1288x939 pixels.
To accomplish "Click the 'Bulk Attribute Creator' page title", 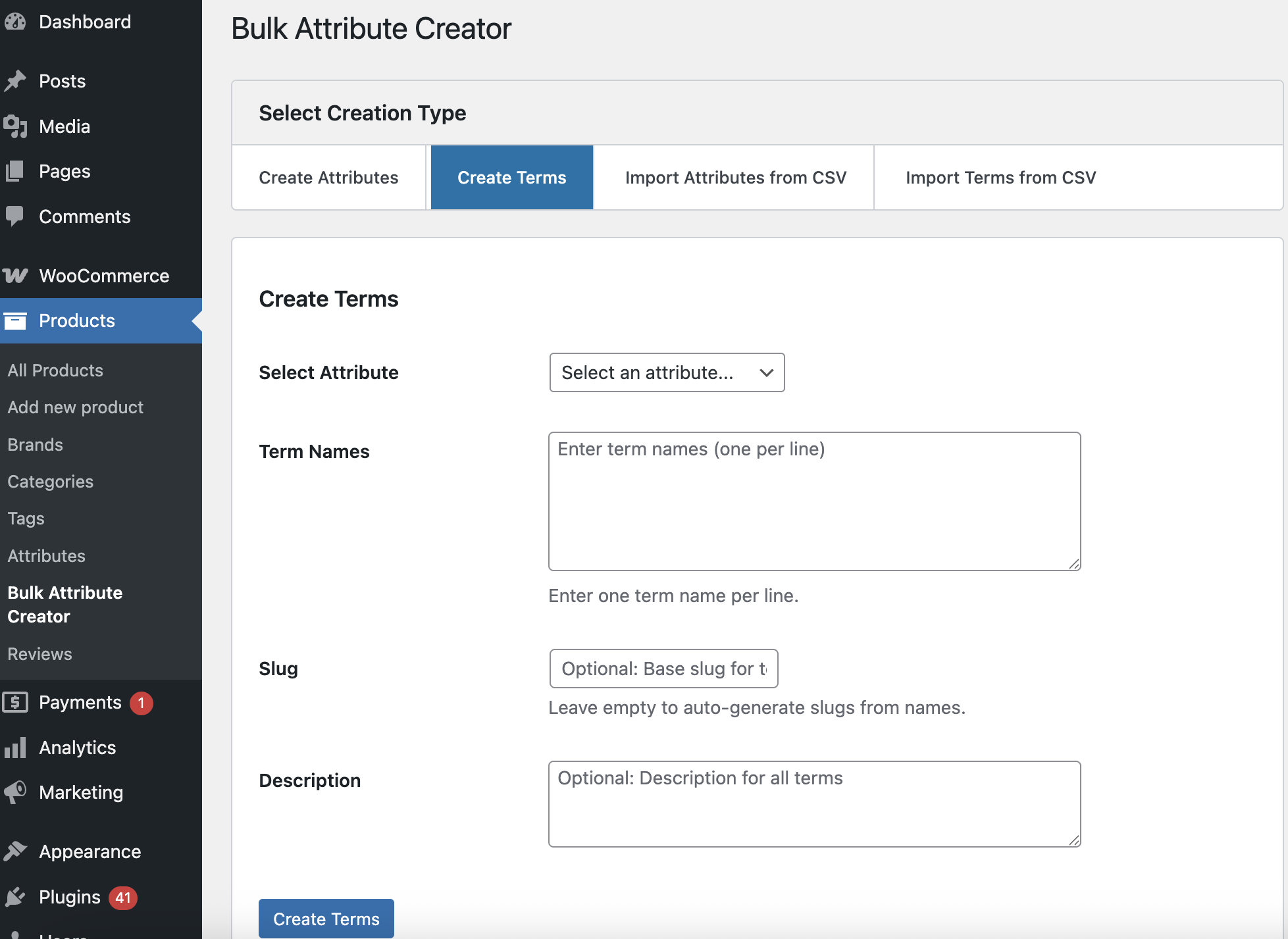I will pyautogui.click(x=371, y=29).
